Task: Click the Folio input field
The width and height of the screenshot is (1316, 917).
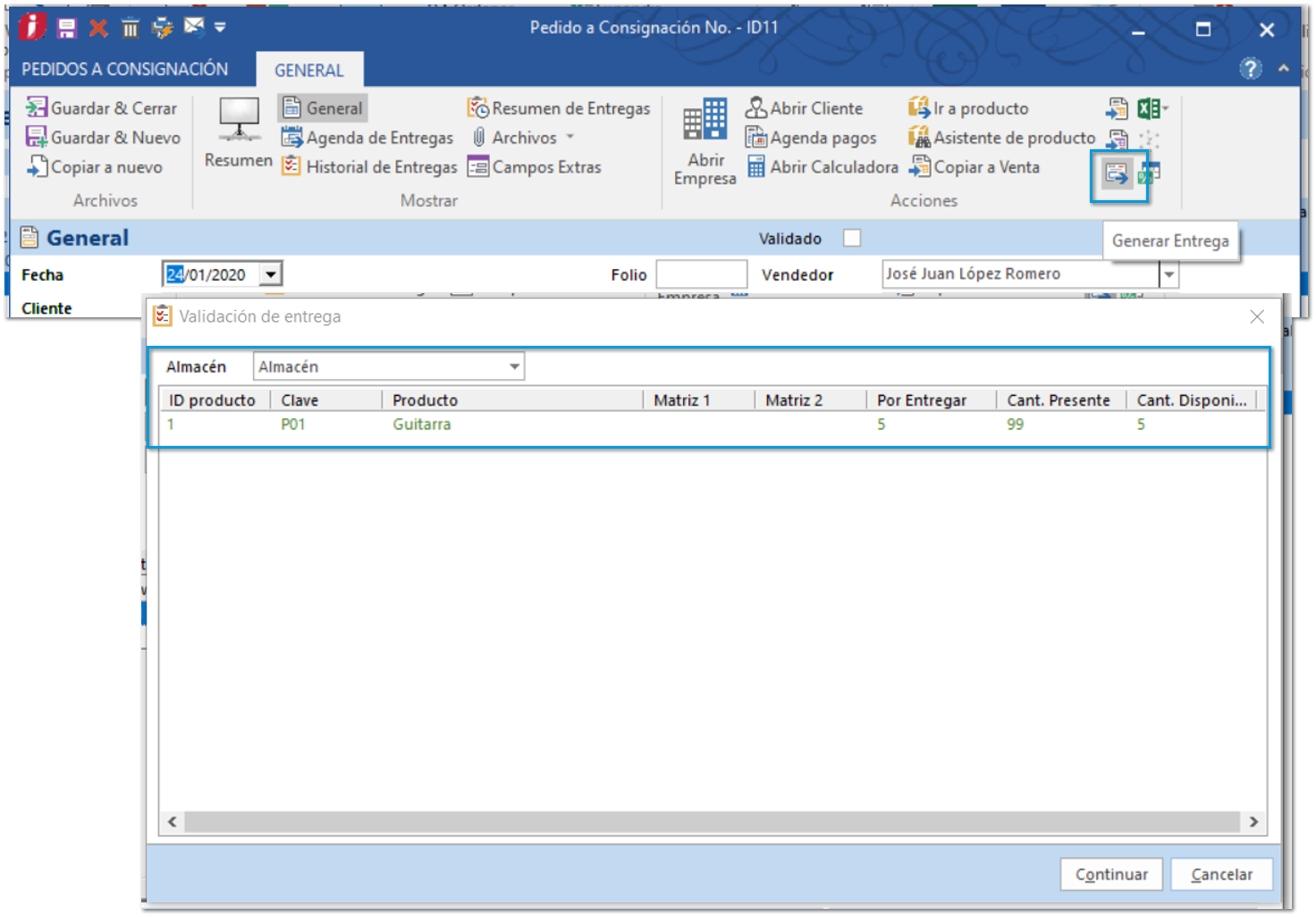Action: tap(701, 274)
